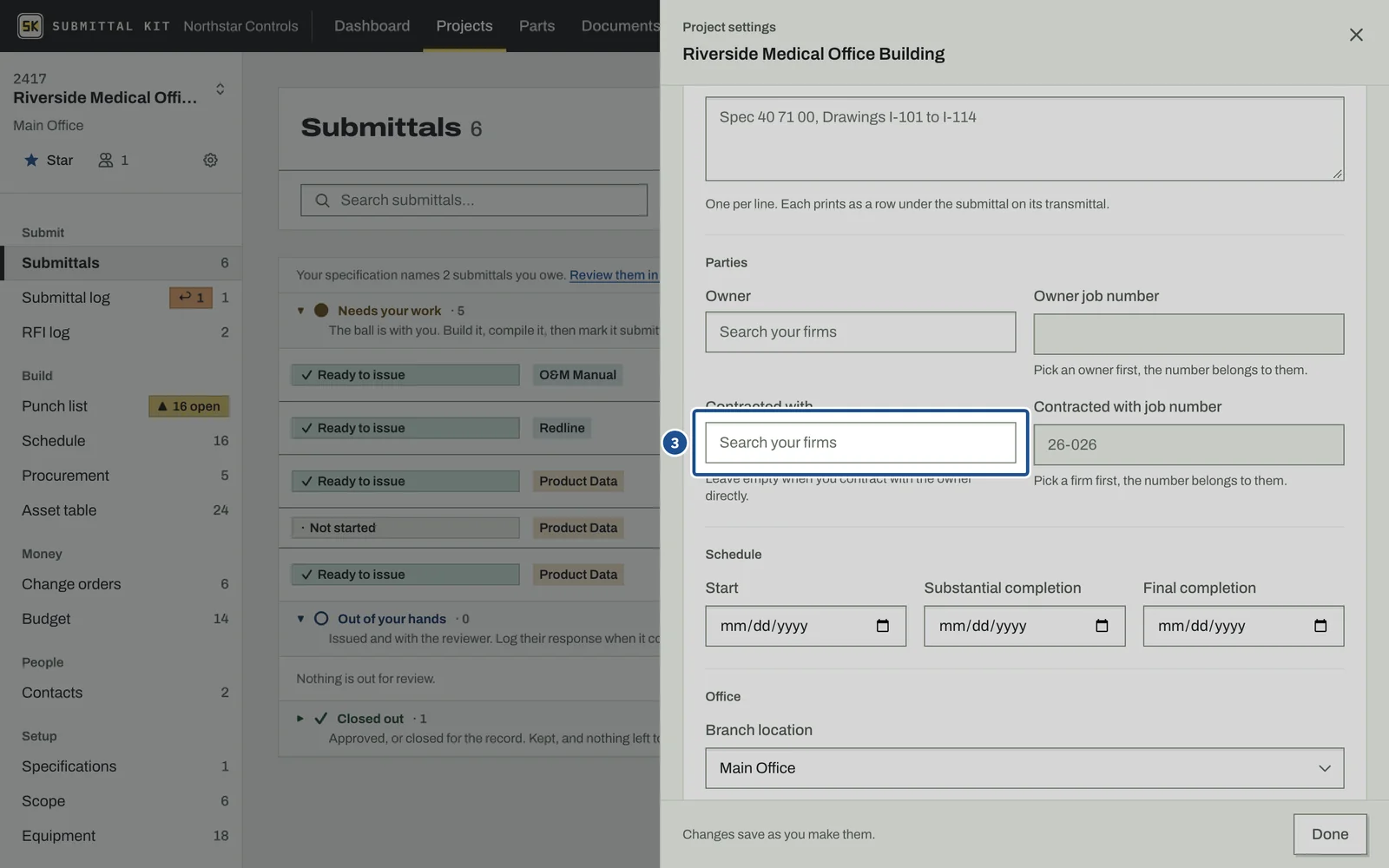Open Schedule in the sidebar
Viewport: 1389px width, 868px height.
tap(121, 441)
